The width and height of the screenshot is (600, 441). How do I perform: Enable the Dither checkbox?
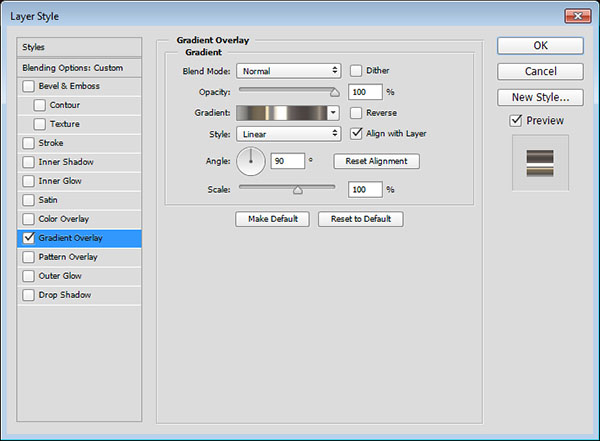pos(356,71)
